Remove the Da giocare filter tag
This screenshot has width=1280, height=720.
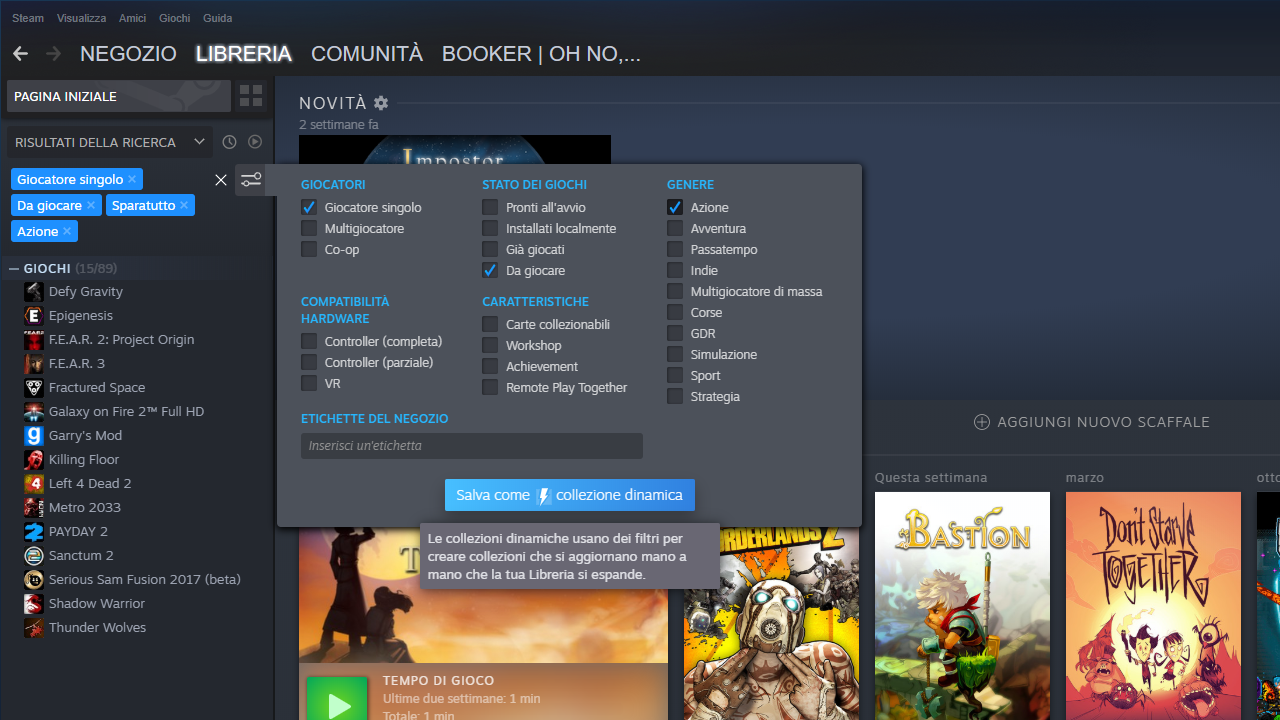[x=91, y=205]
